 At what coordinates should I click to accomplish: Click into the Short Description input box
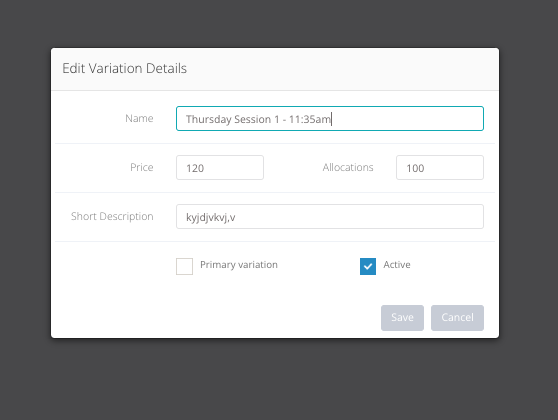pyautogui.click(x=330, y=216)
